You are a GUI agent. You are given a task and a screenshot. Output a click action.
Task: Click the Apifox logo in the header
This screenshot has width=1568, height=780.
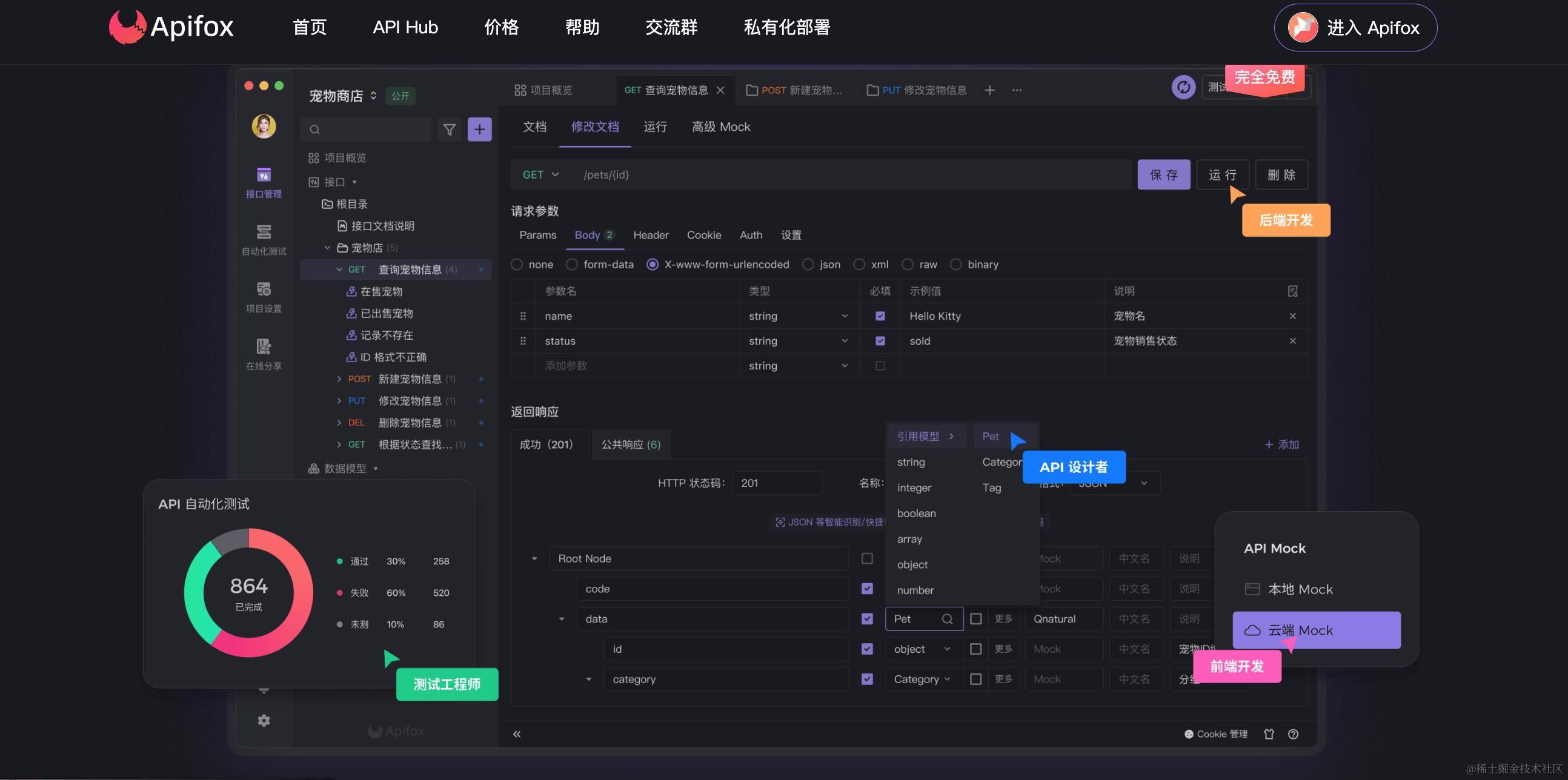(x=171, y=27)
